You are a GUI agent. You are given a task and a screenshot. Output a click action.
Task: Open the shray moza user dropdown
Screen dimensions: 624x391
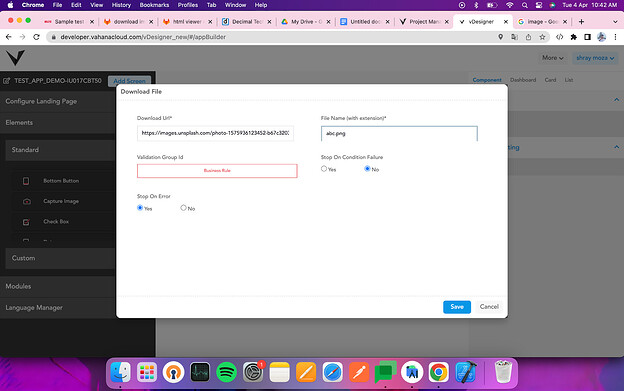595,58
